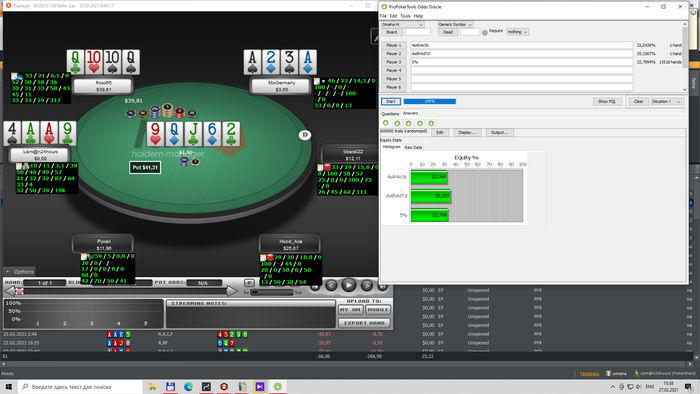Open the purple app on the taskbar

tap(260, 386)
